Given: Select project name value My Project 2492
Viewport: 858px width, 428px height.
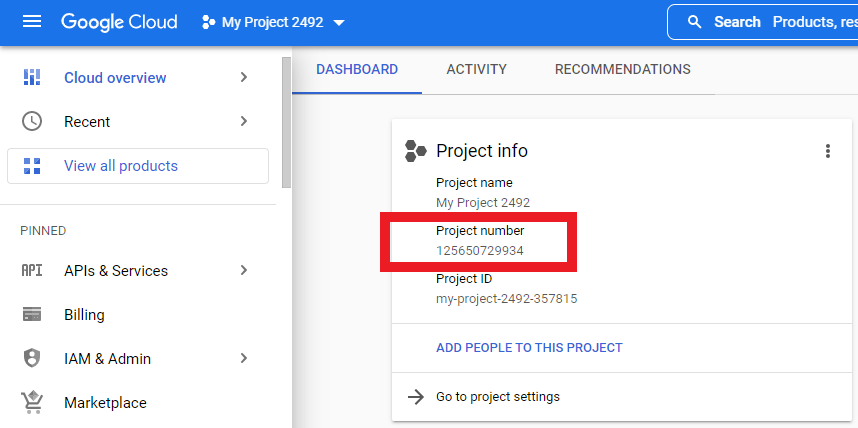Looking at the screenshot, I should (483, 203).
